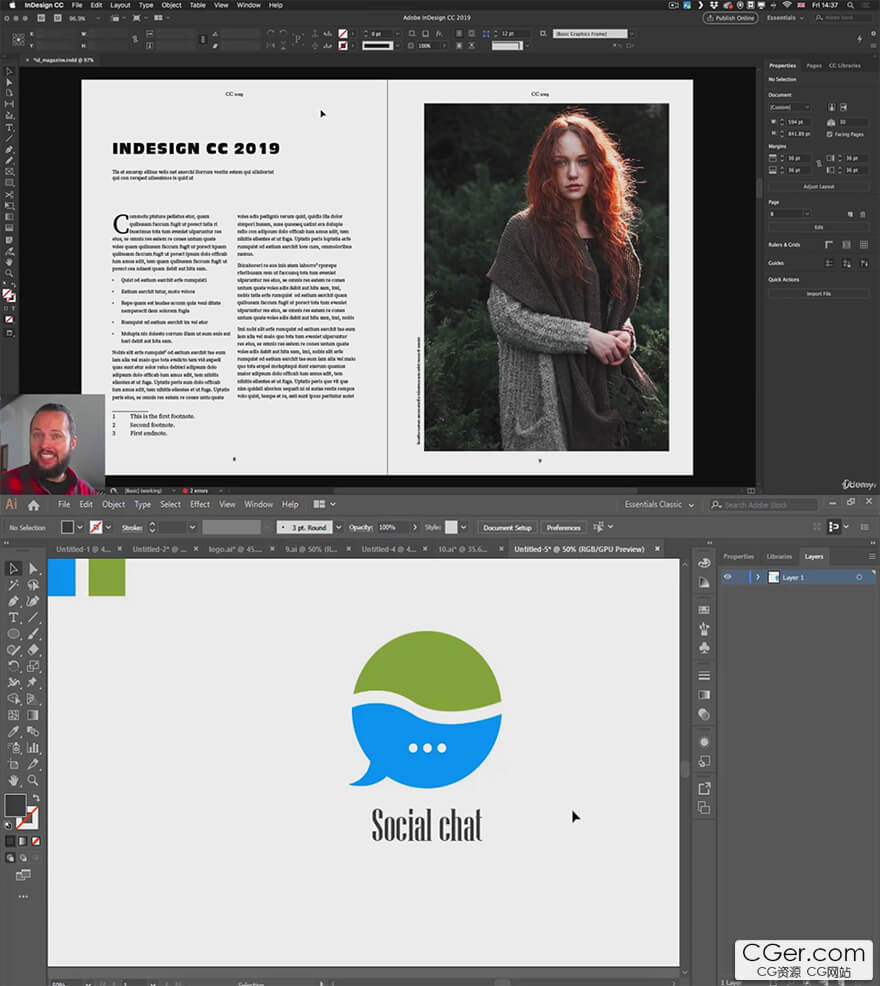Select the Rotate tool in Illustrator

point(13,666)
